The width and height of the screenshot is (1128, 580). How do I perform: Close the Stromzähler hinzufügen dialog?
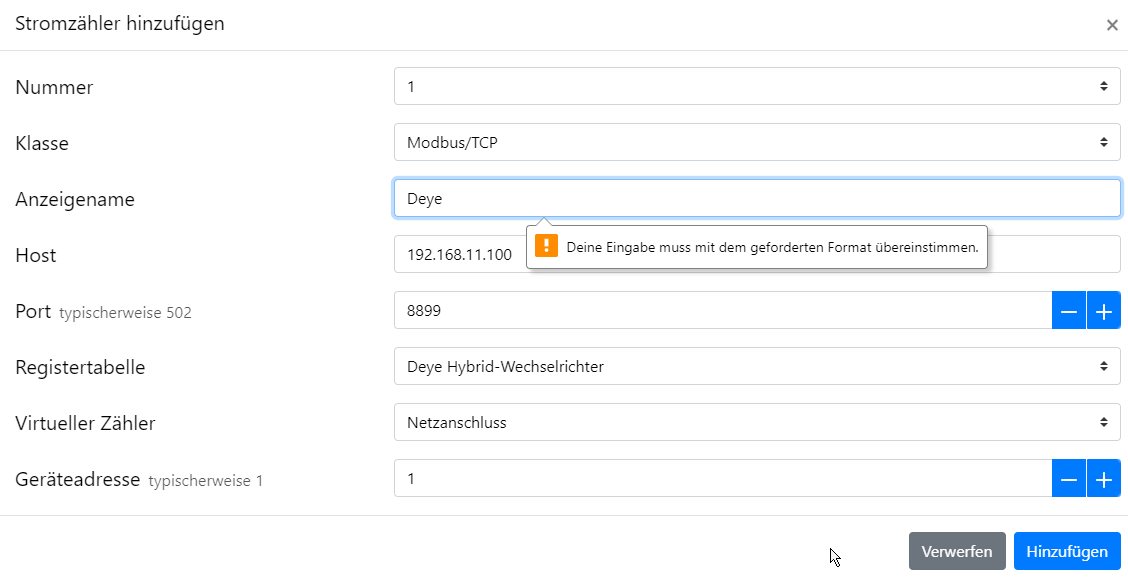[x=1111, y=25]
